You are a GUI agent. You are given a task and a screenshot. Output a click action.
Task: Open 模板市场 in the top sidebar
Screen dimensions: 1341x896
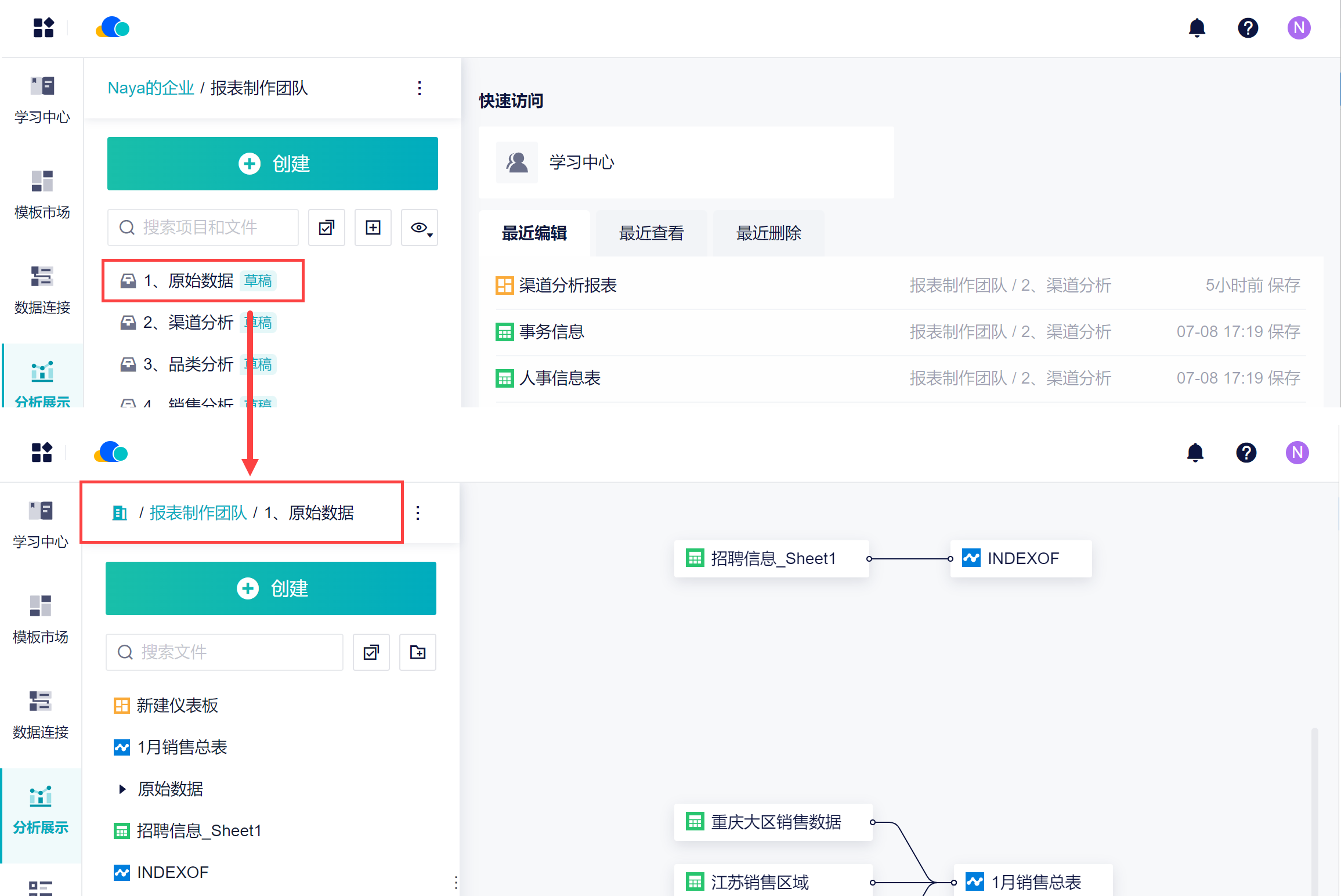pos(42,196)
